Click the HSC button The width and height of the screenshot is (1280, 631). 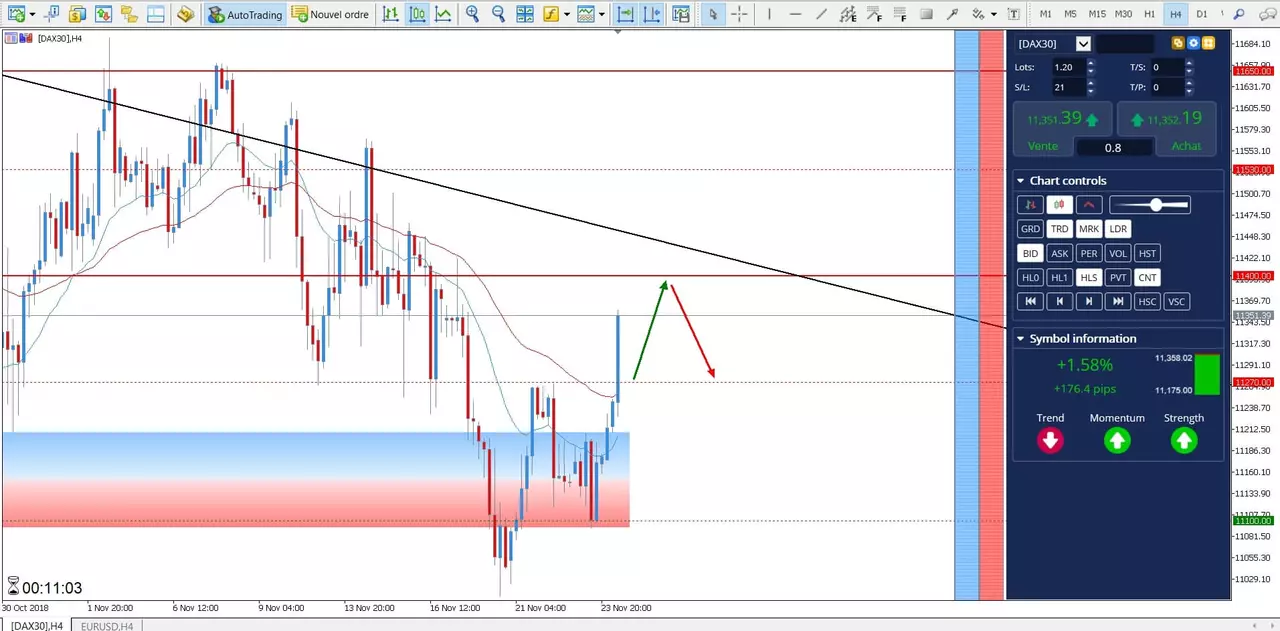(x=1147, y=302)
